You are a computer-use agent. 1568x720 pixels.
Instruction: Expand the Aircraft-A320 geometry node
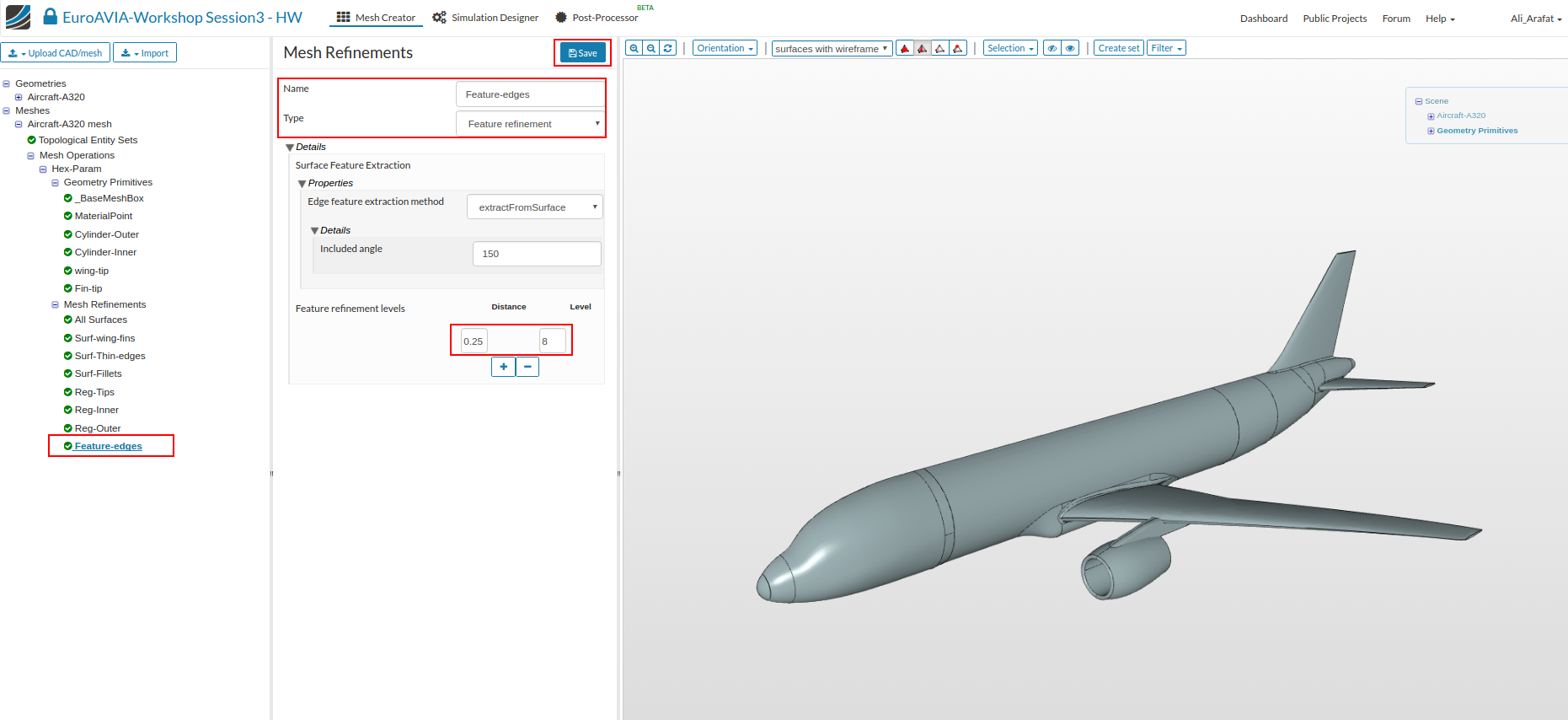19,97
